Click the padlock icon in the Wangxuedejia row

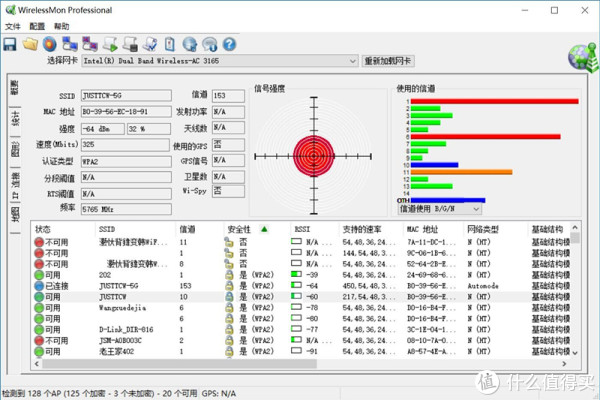click(x=229, y=307)
